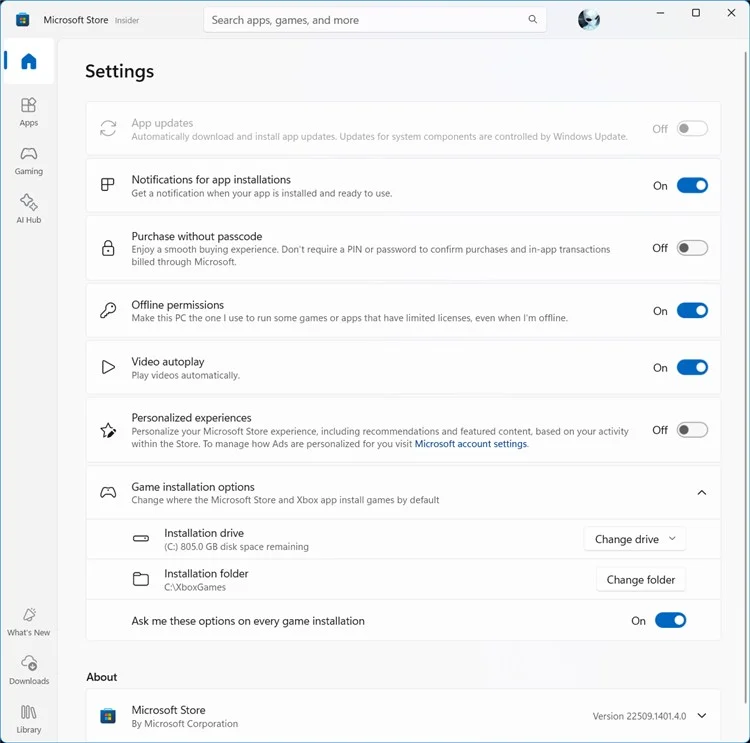Click the Installation drive label

click(x=204, y=533)
